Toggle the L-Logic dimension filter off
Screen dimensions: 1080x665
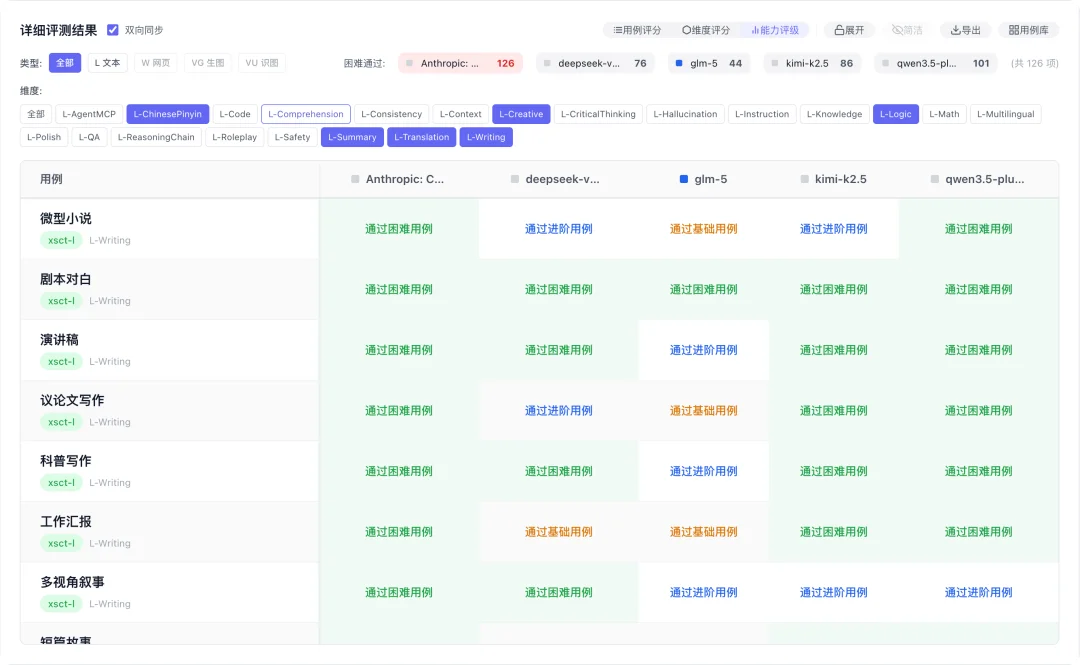895,114
